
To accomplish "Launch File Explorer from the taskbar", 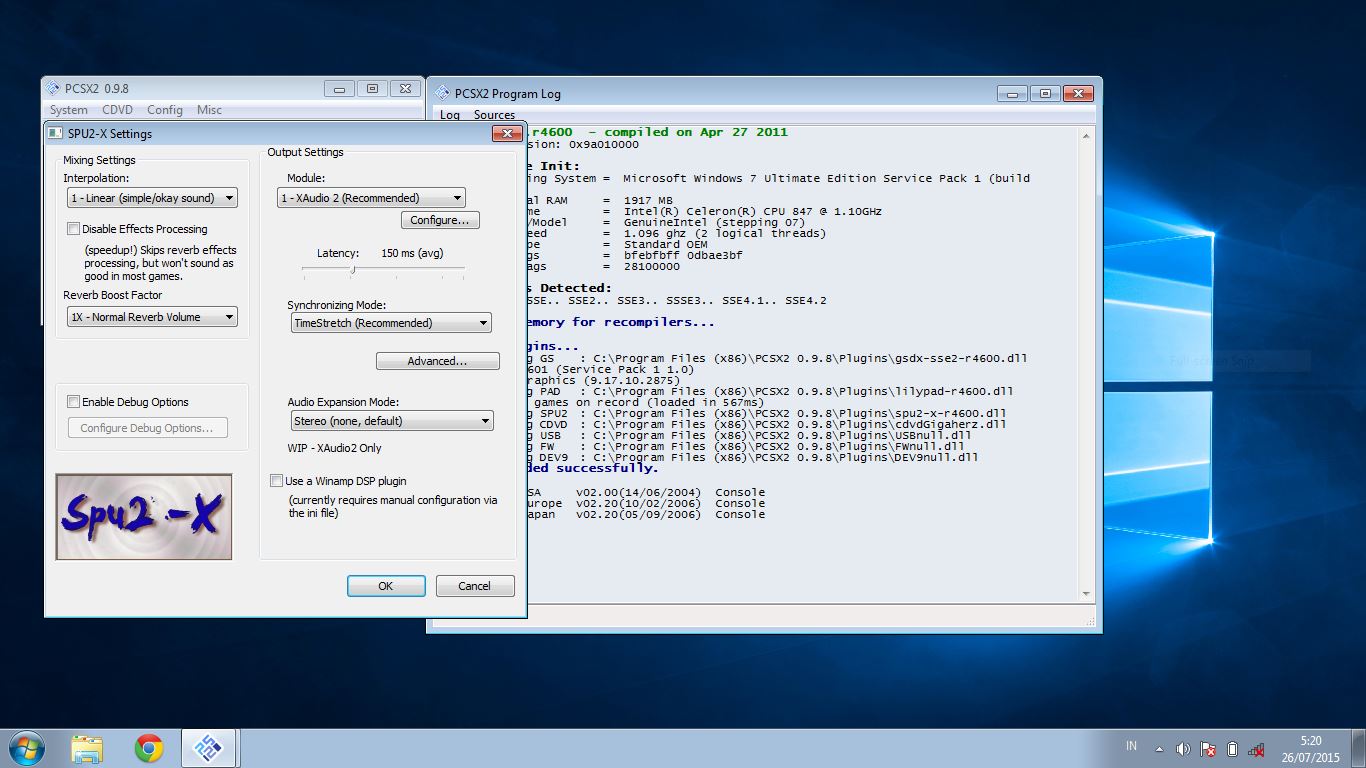I will point(87,748).
